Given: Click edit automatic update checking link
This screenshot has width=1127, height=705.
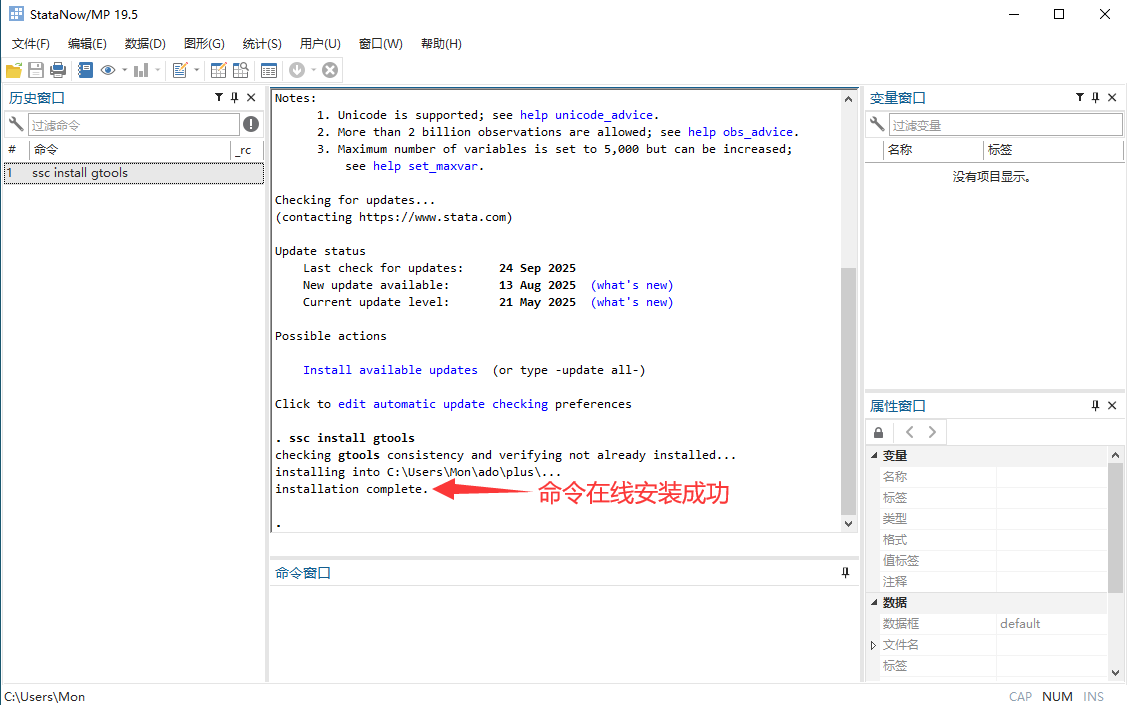Looking at the screenshot, I should 443,404.
